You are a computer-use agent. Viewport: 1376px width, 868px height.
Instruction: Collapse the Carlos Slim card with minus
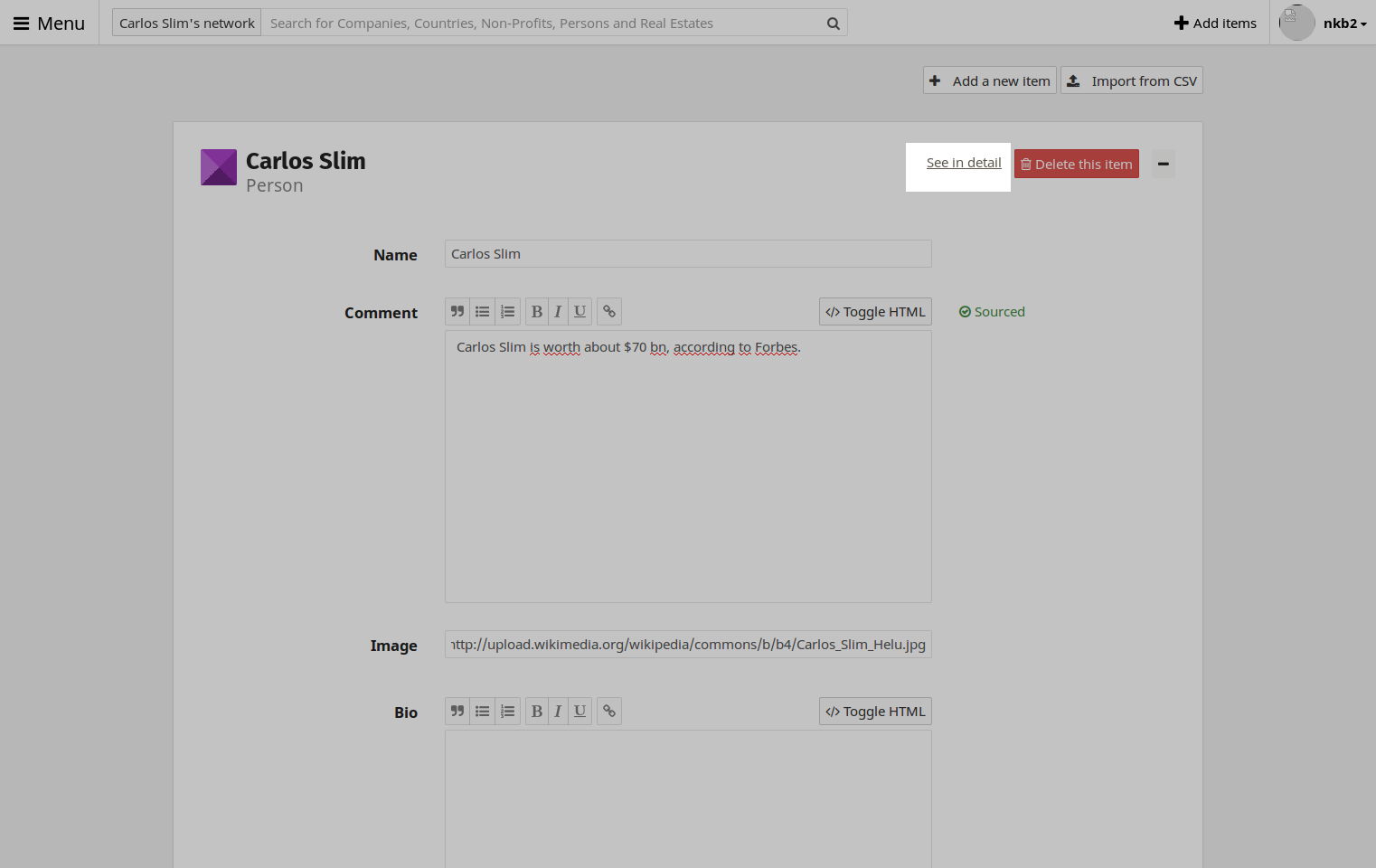coord(1164,164)
